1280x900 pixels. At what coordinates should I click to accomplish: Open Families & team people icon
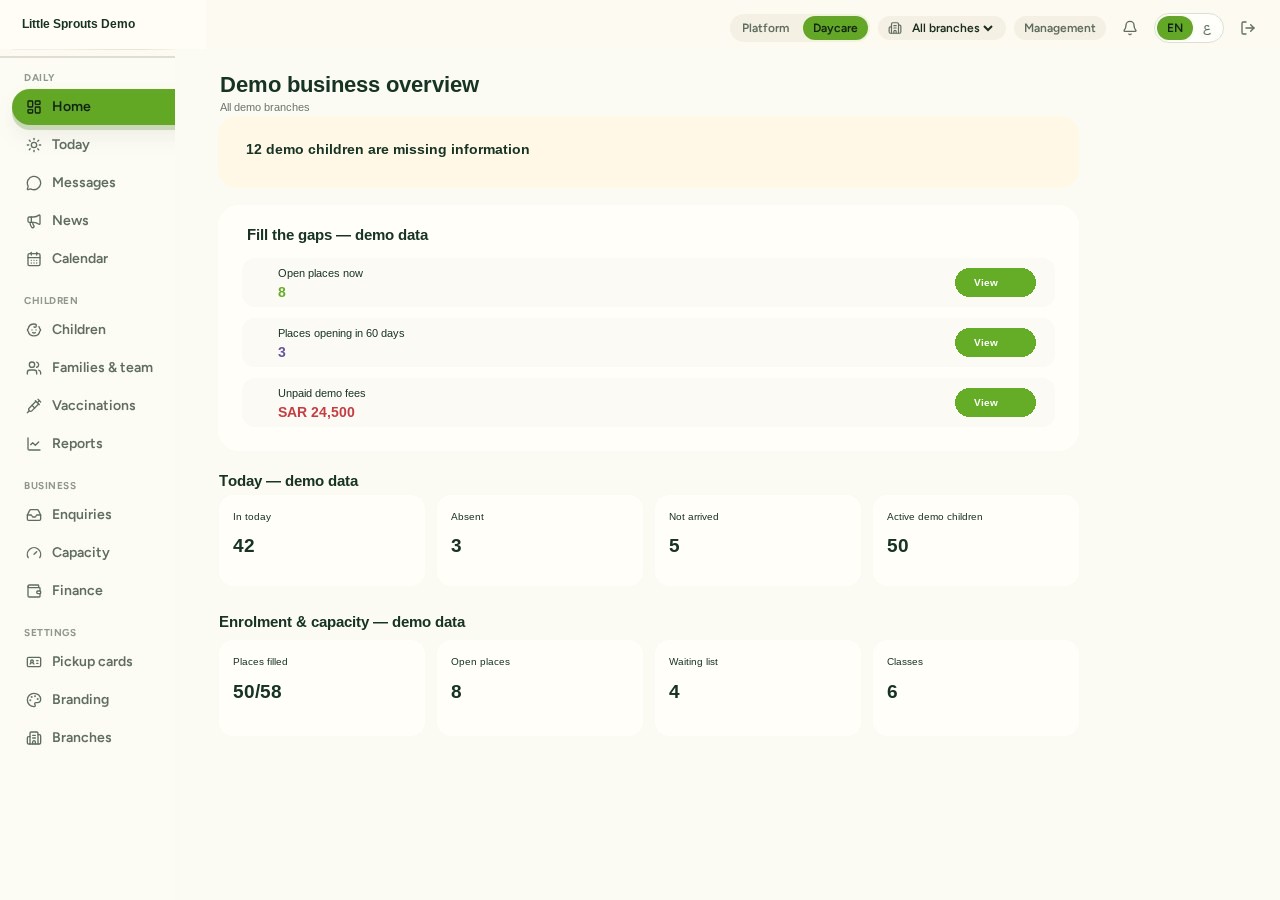tap(34, 368)
